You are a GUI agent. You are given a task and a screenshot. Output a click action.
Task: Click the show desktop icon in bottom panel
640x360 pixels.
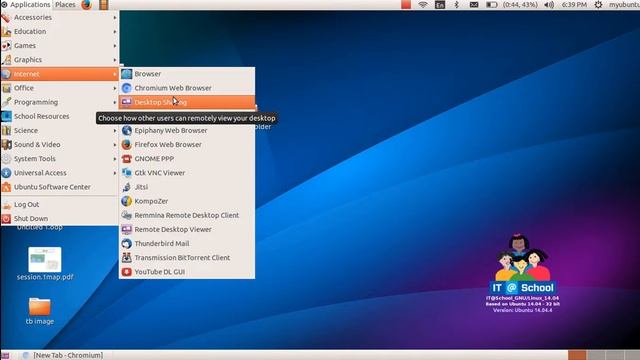click(5, 356)
